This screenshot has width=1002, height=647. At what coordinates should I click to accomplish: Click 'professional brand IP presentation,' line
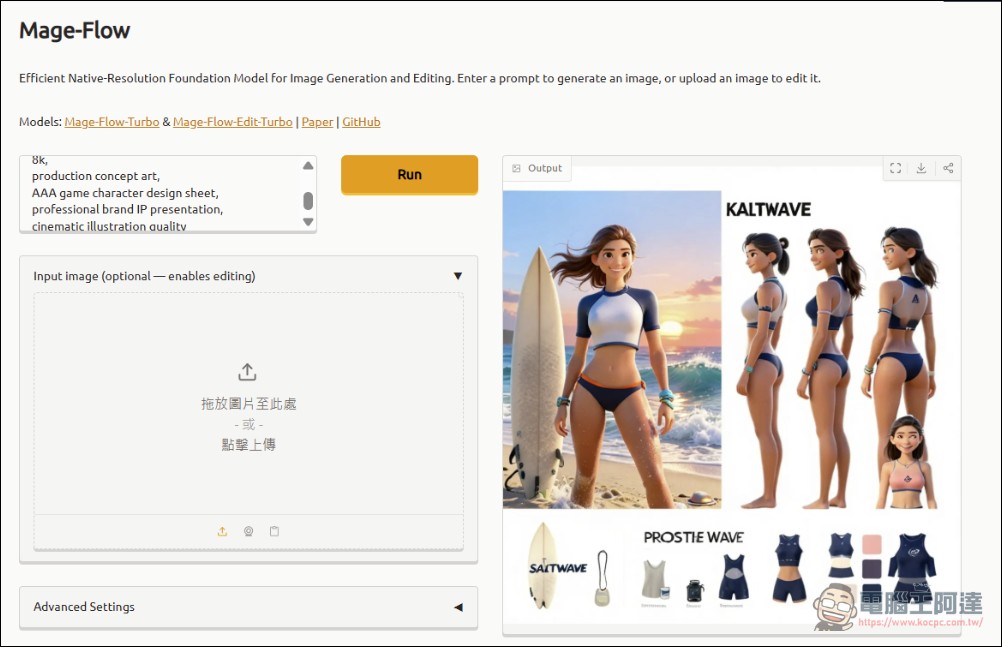click(x=127, y=210)
